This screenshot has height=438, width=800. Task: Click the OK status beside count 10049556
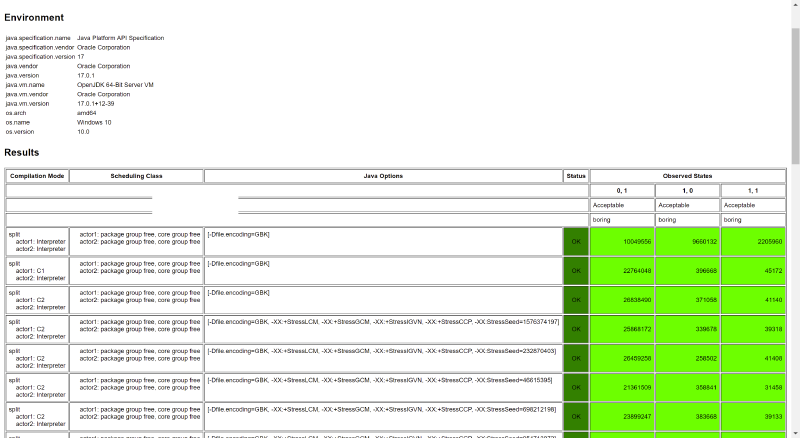click(576, 241)
